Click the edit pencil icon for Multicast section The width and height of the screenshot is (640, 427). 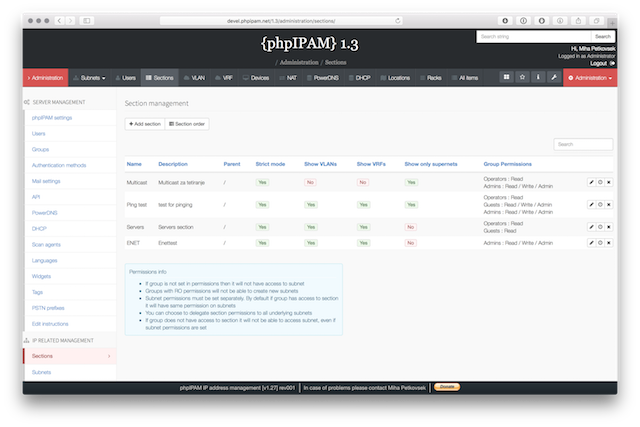click(x=591, y=182)
